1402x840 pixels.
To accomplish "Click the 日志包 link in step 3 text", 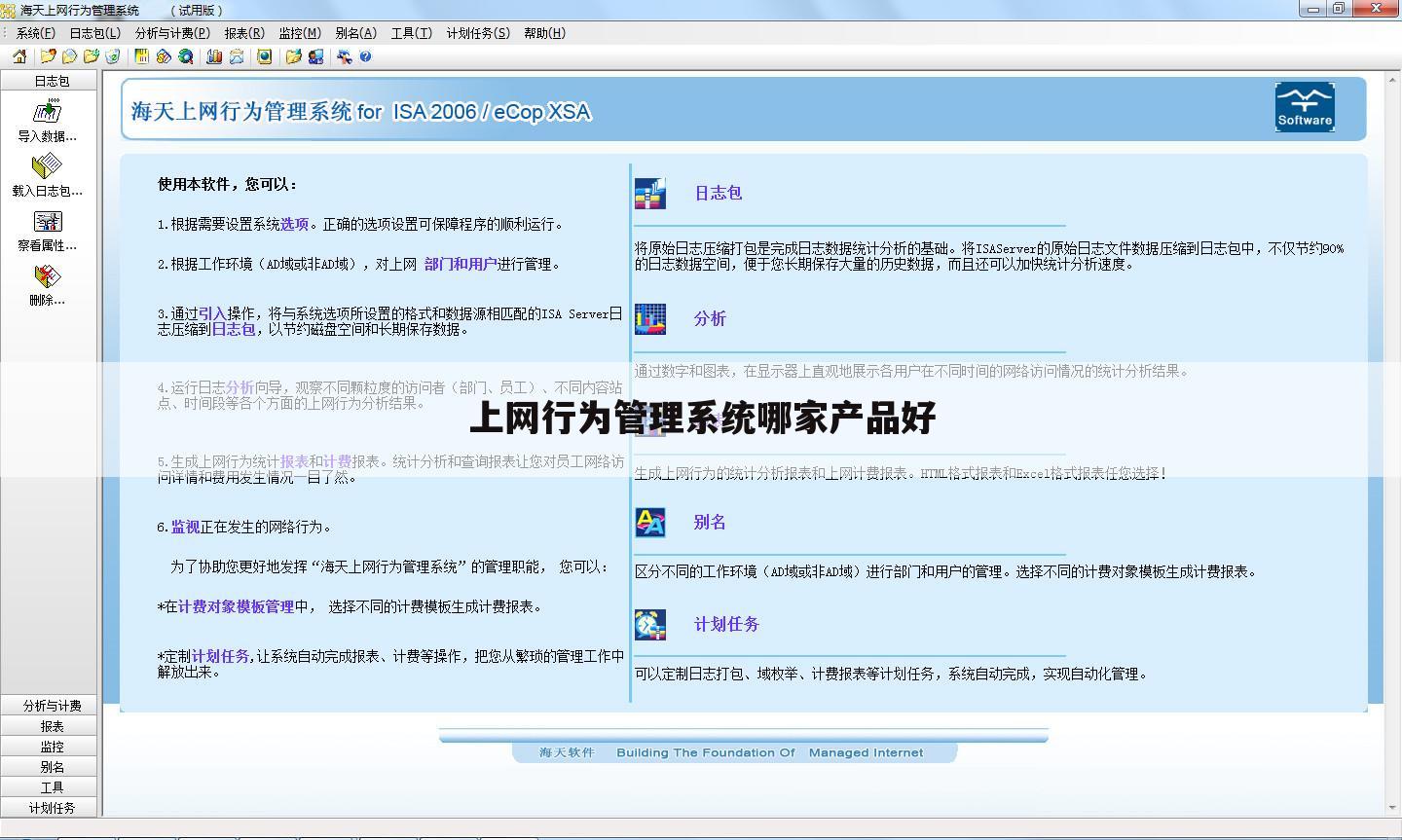I will 234,329.
